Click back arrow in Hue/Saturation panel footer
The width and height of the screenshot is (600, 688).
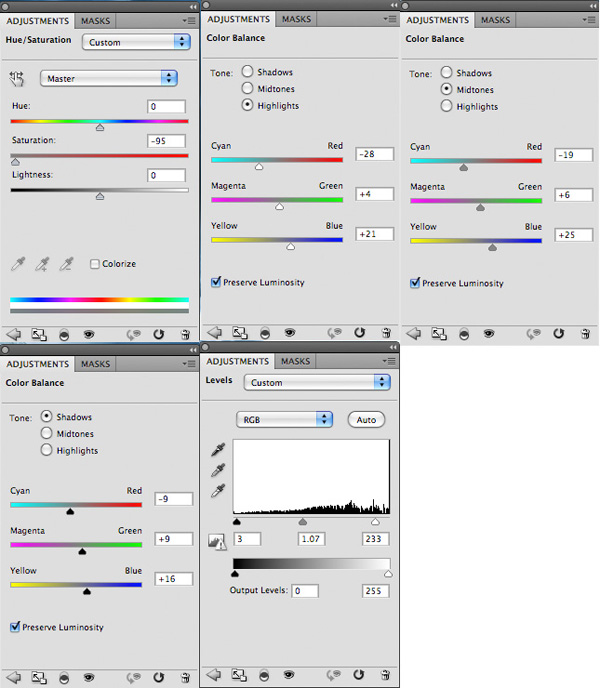pyautogui.click(x=14, y=334)
